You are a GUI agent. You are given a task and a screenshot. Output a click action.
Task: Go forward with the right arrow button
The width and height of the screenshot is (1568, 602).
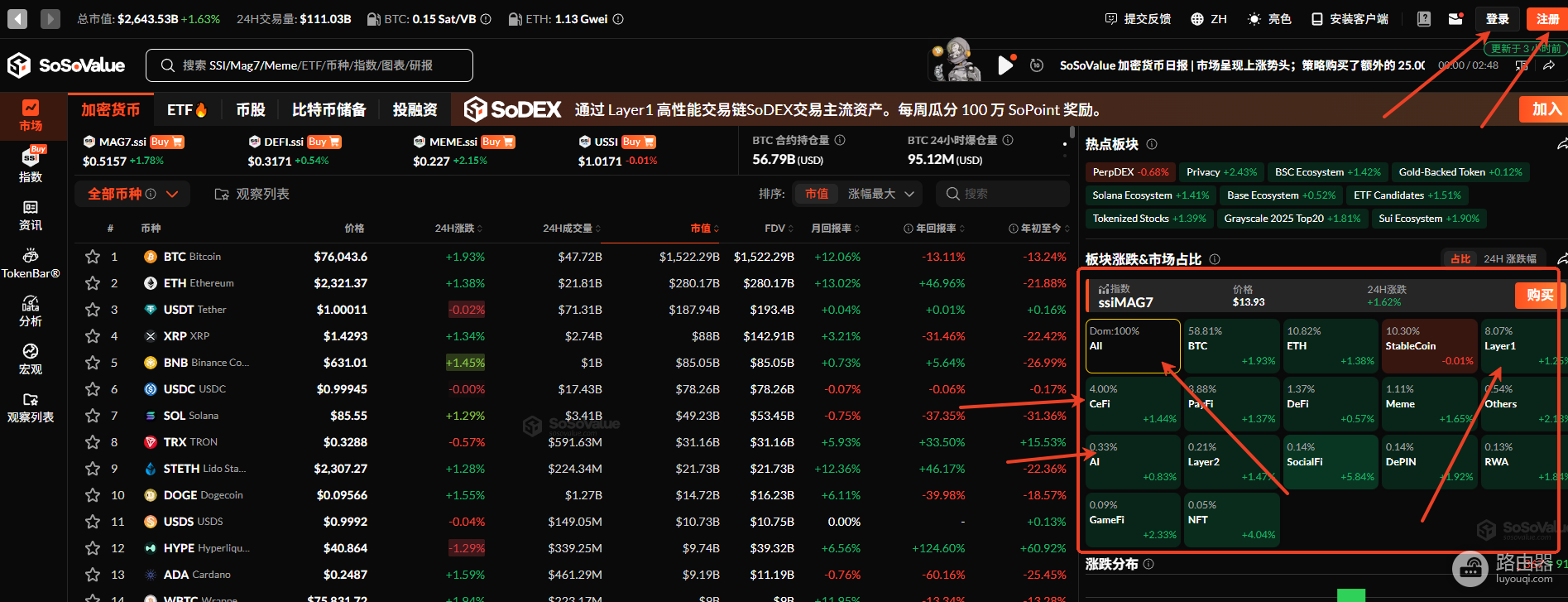point(50,18)
